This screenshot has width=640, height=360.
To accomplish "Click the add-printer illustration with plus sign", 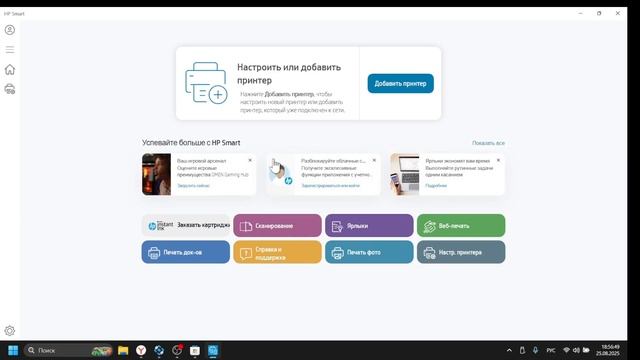I will (x=206, y=83).
